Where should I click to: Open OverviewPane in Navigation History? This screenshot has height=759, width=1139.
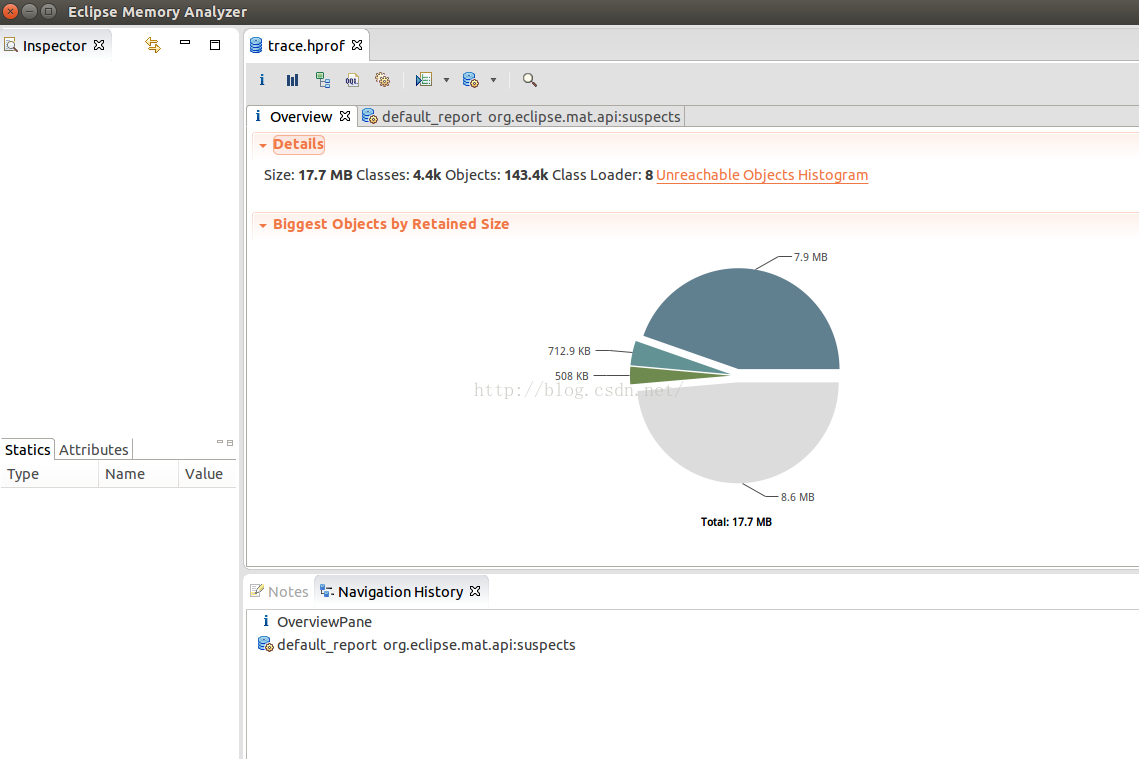pos(324,622)
